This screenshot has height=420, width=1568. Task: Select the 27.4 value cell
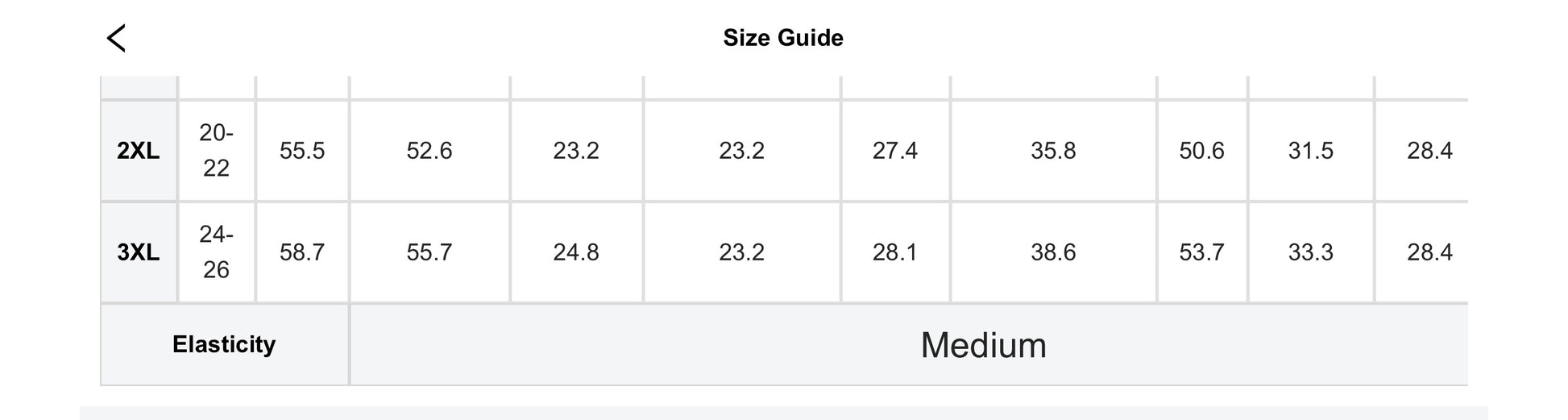tap(895, 151)
